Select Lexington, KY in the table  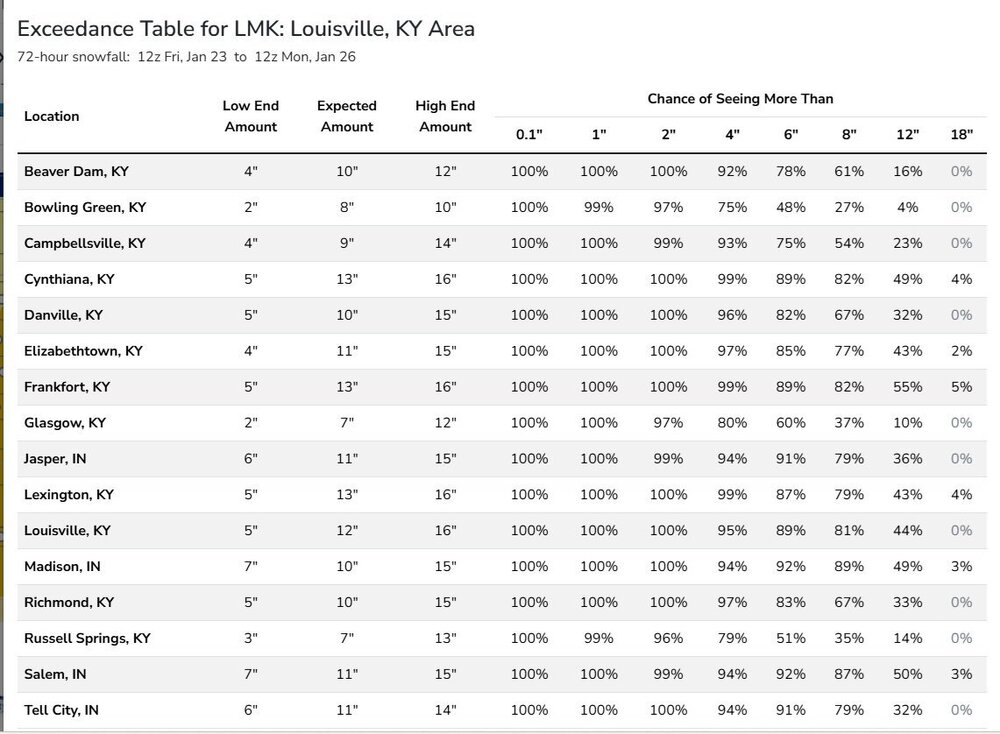[69, 495]
